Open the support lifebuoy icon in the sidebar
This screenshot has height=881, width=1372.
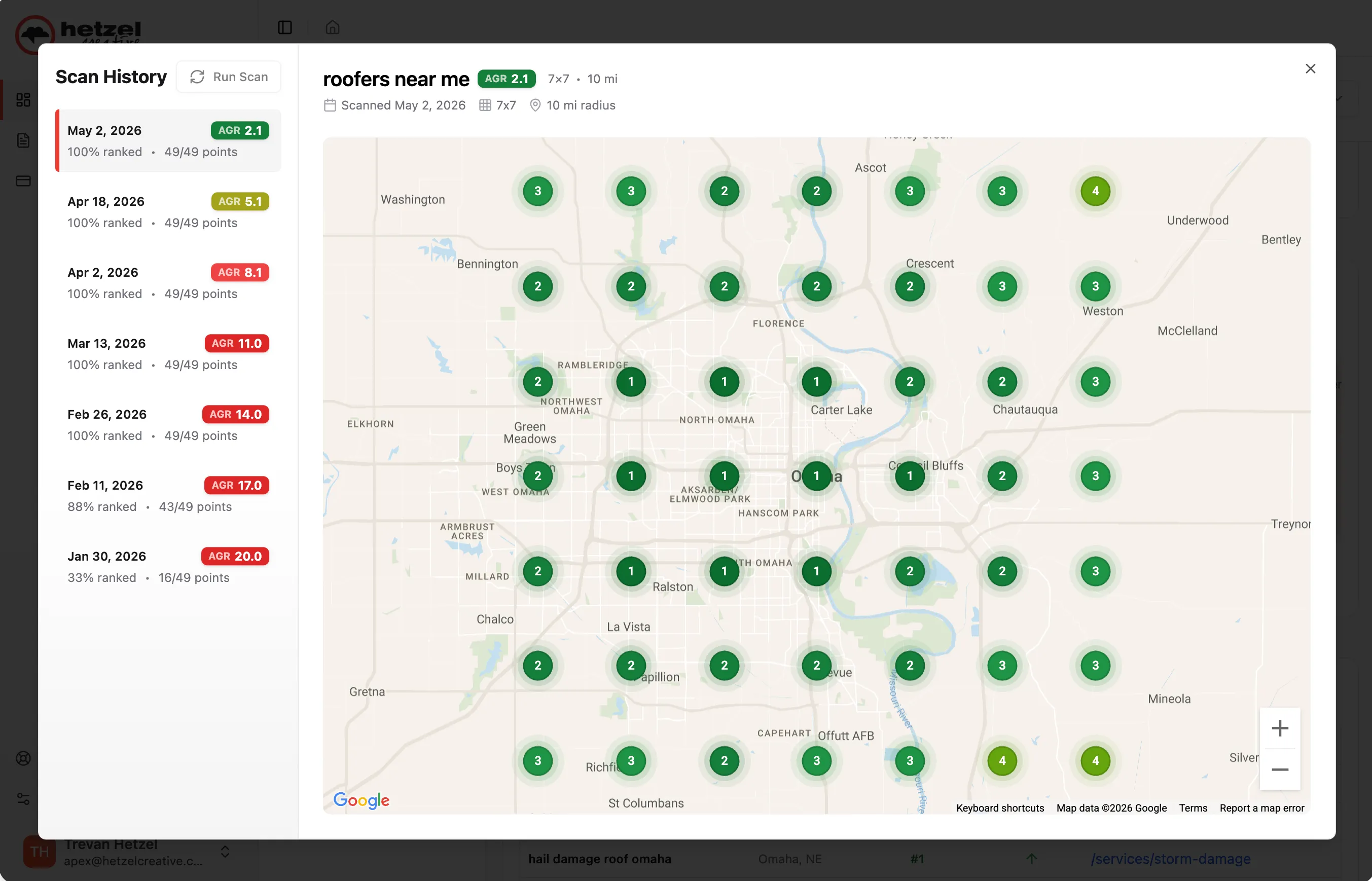tap(23, 758)
